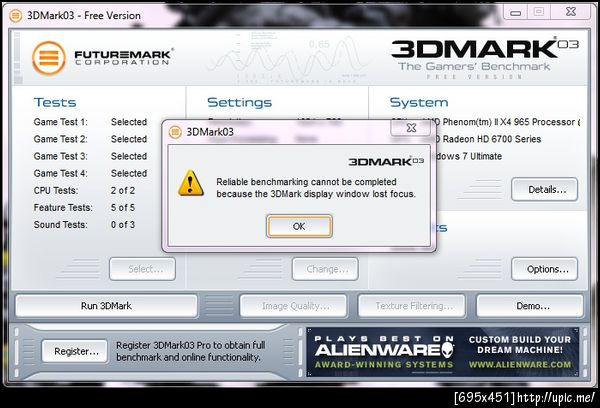Click the Game Test 4 label

point(60,173)
